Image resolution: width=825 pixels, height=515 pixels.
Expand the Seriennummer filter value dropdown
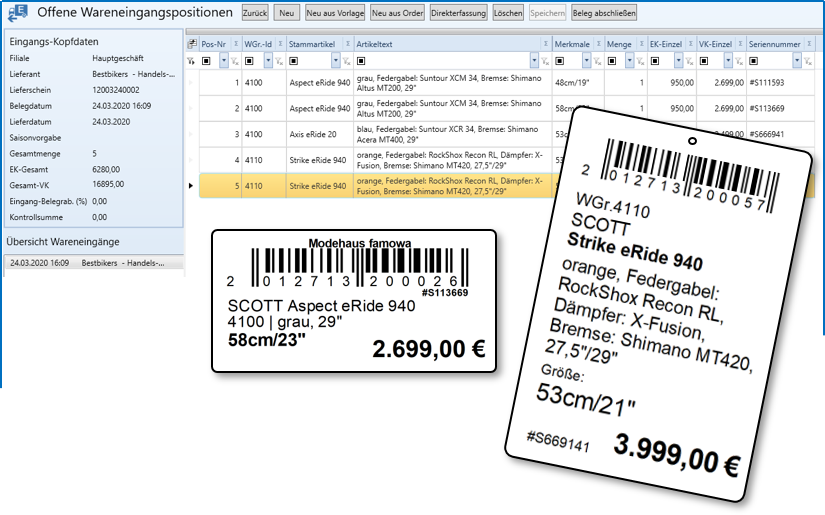coord(798,62)
